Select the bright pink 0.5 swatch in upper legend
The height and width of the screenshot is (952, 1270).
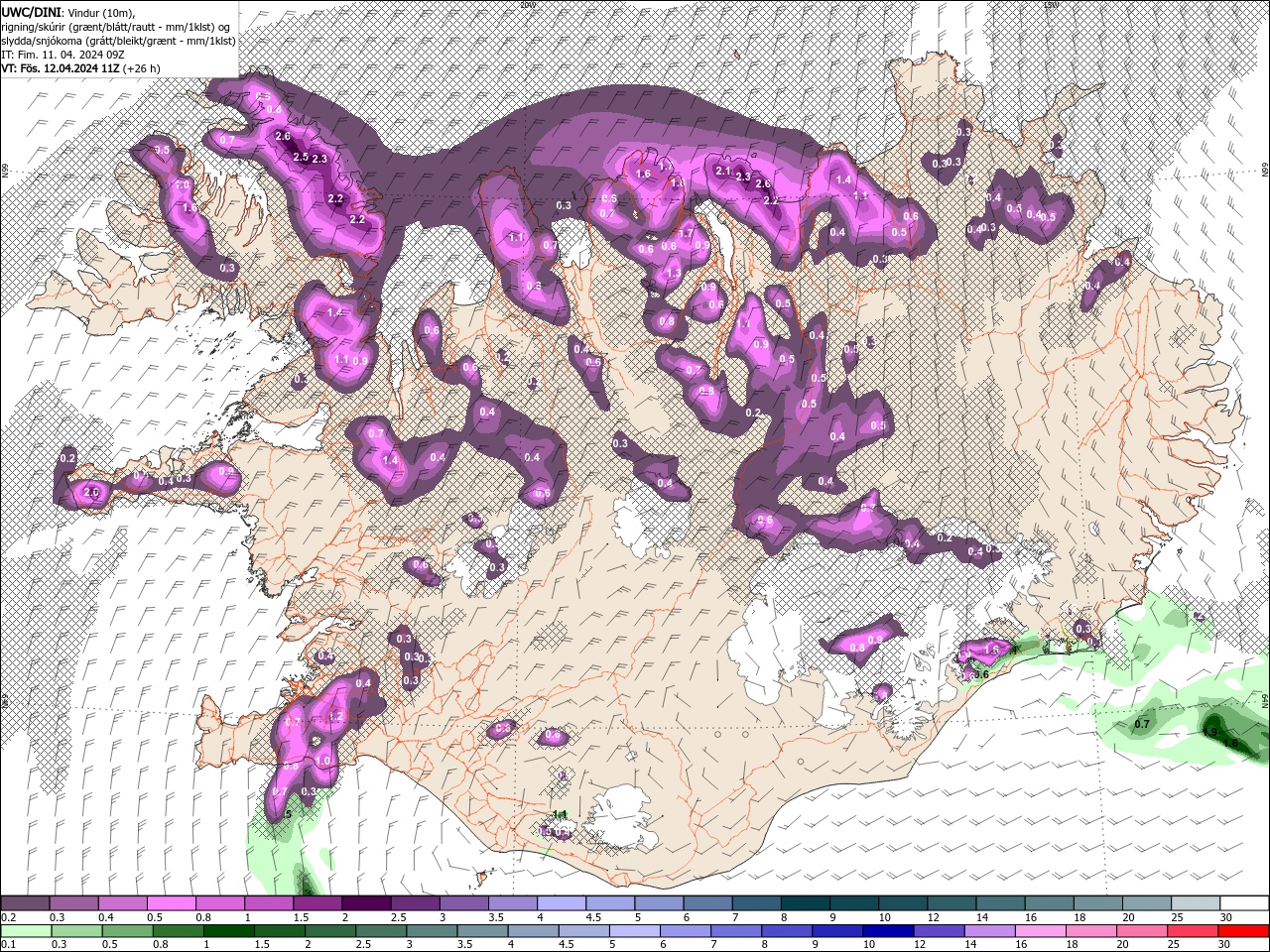pyautogui.click(x=171, y=903)
